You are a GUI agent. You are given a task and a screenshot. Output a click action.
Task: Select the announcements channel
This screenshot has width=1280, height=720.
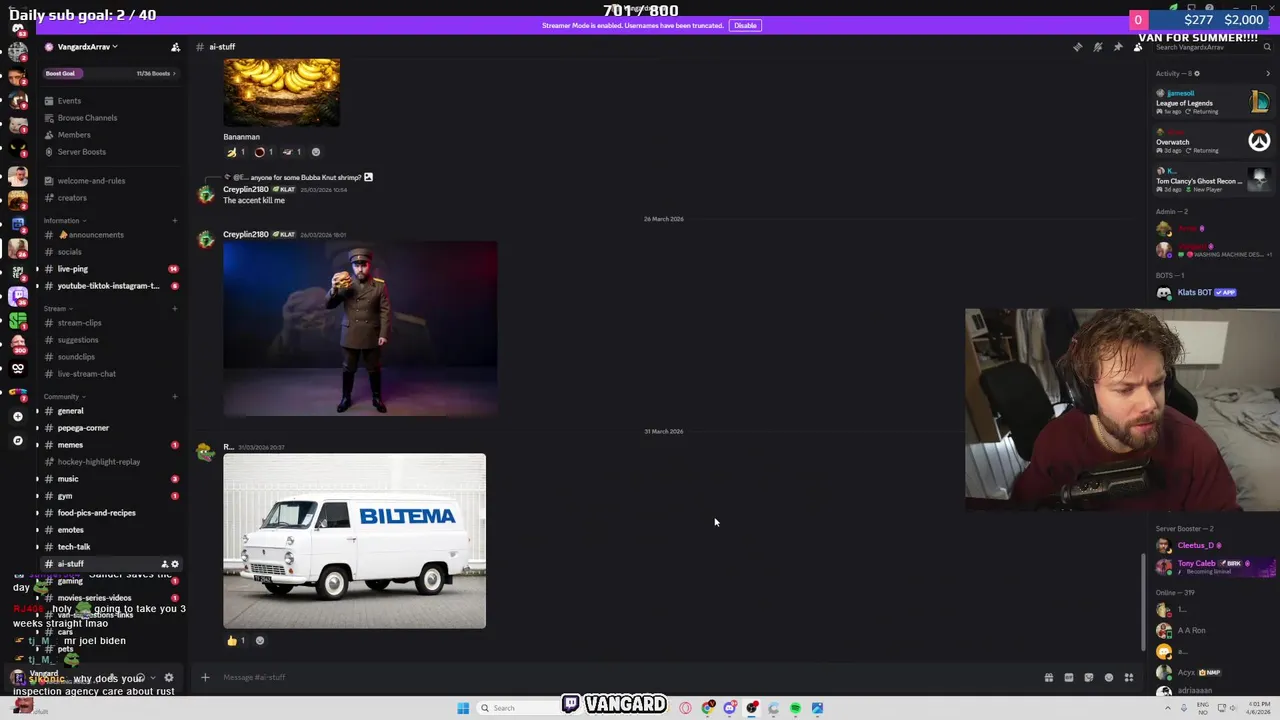(110, 235)
